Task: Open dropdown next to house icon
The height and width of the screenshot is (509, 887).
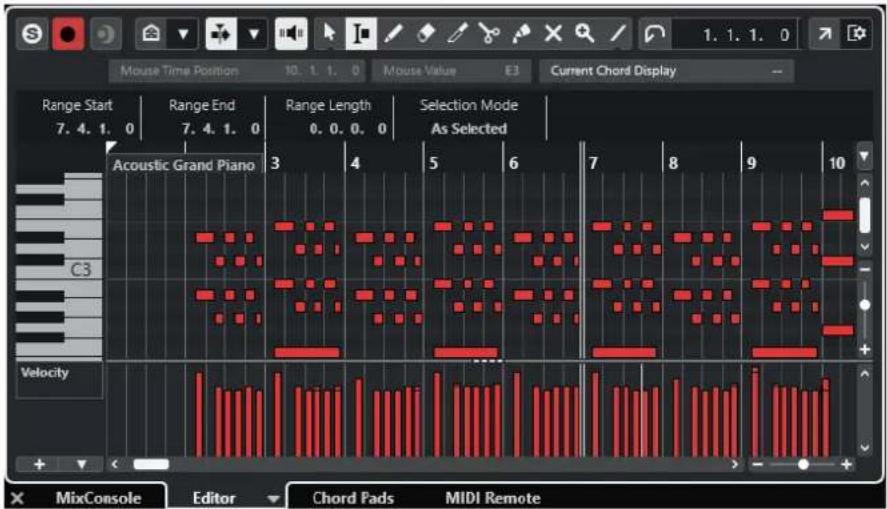Action: (x=183, y=34)
